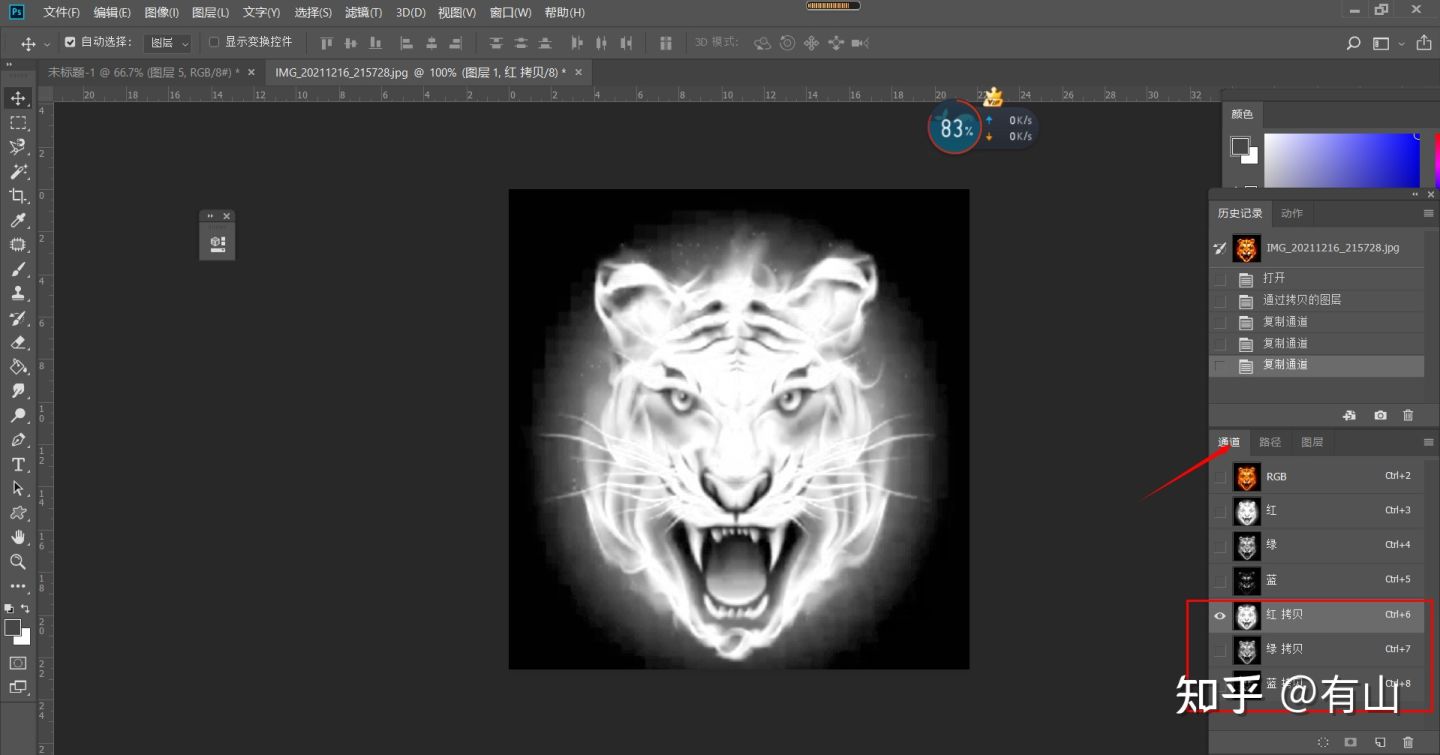Click the color picker gradient field
This screenshot has height=755, width=1440.
click(x=1340, y=160)
